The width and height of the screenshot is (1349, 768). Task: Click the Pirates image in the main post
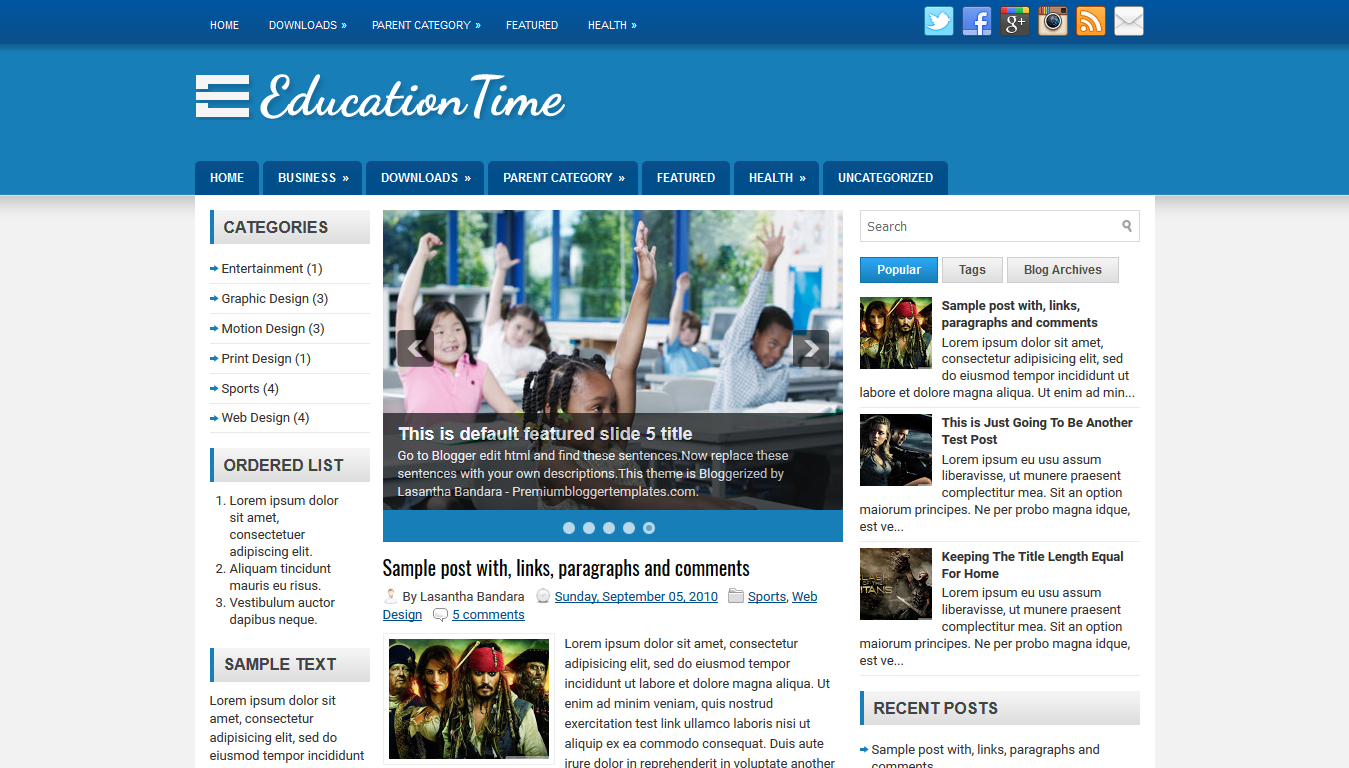(469, 699)
